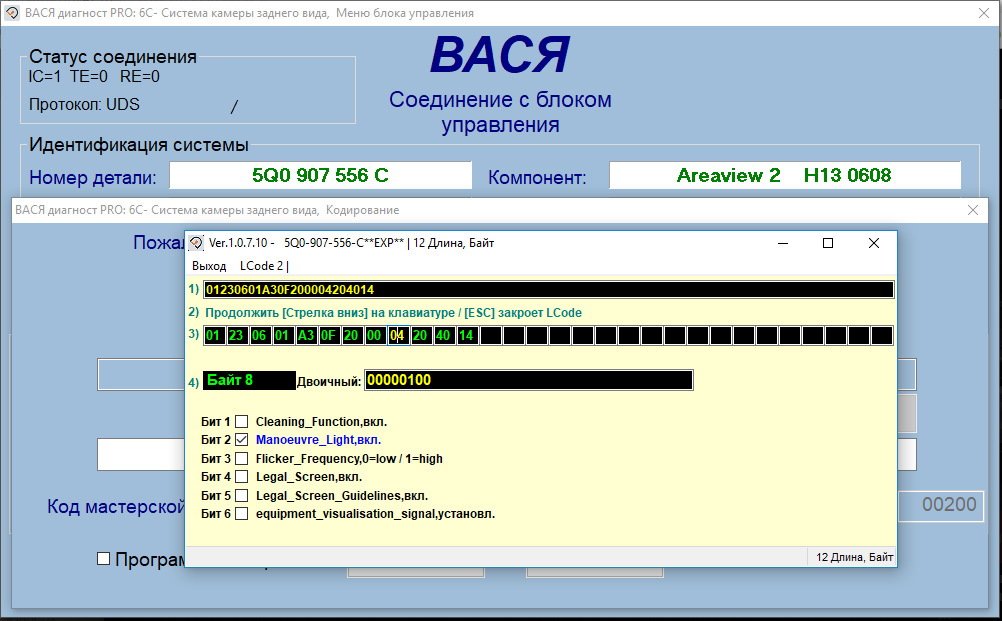Viewport: 1002px width, 621px height.
Task: Click the Cleaning_Function,вкл. label text
Action: click(321, 422)
